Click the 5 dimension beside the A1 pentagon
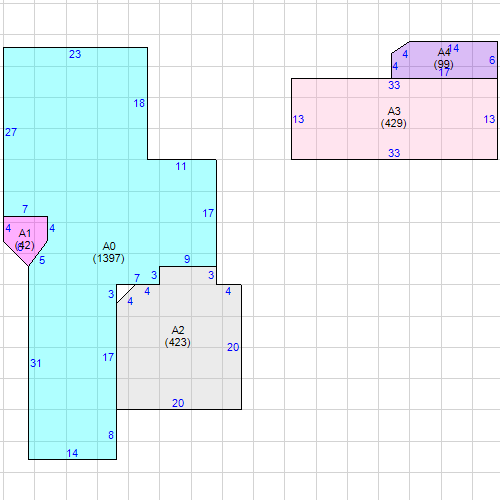 tap(42, 260)
